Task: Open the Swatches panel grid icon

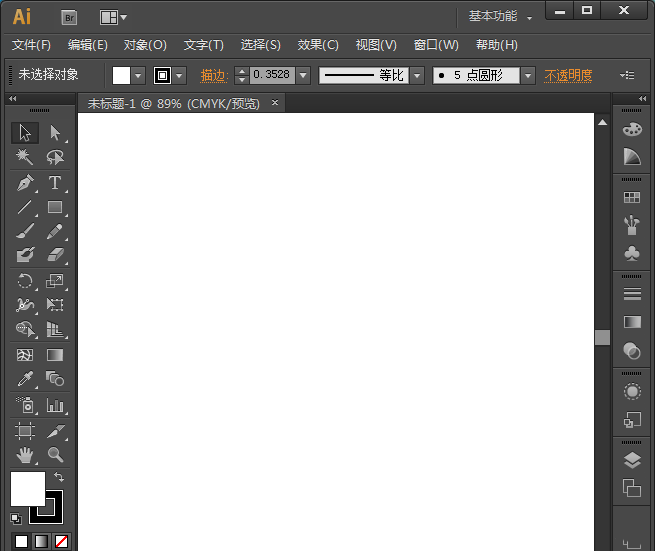Action: [632, 197]
